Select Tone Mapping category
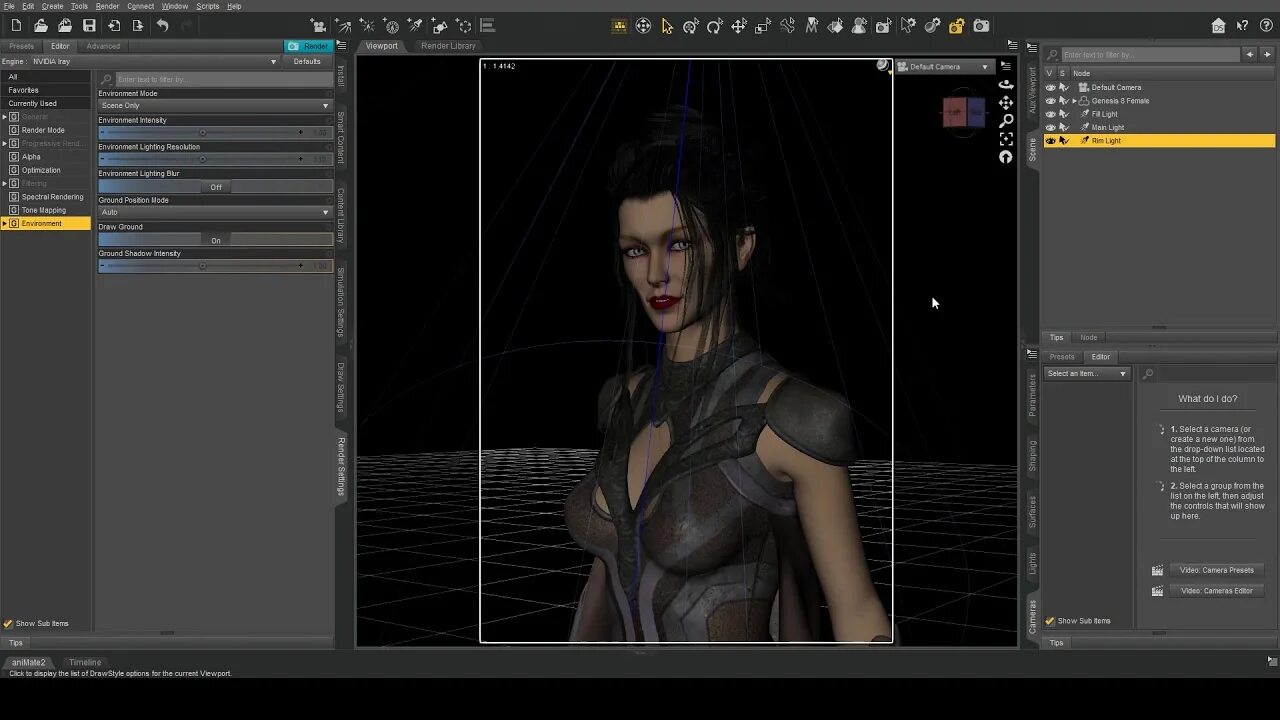 click(44, 210)
